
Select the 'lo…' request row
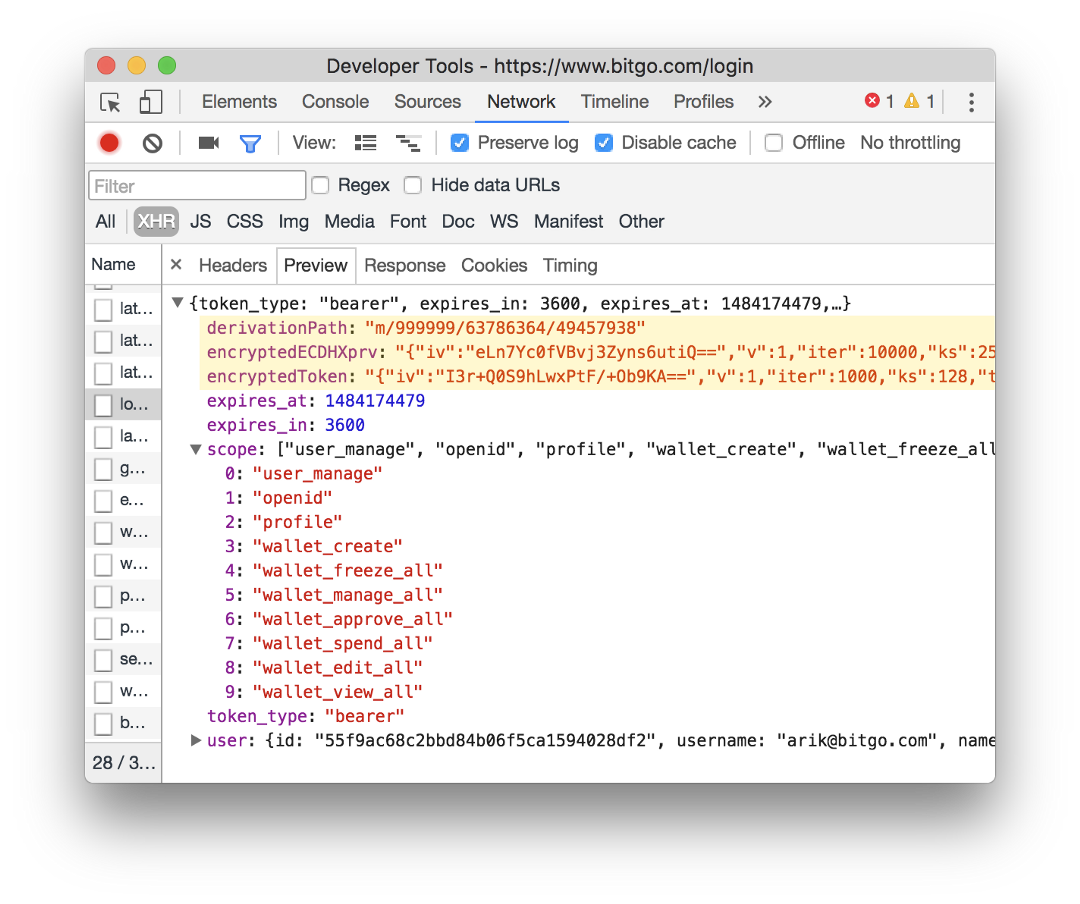(x=123, y=404)
